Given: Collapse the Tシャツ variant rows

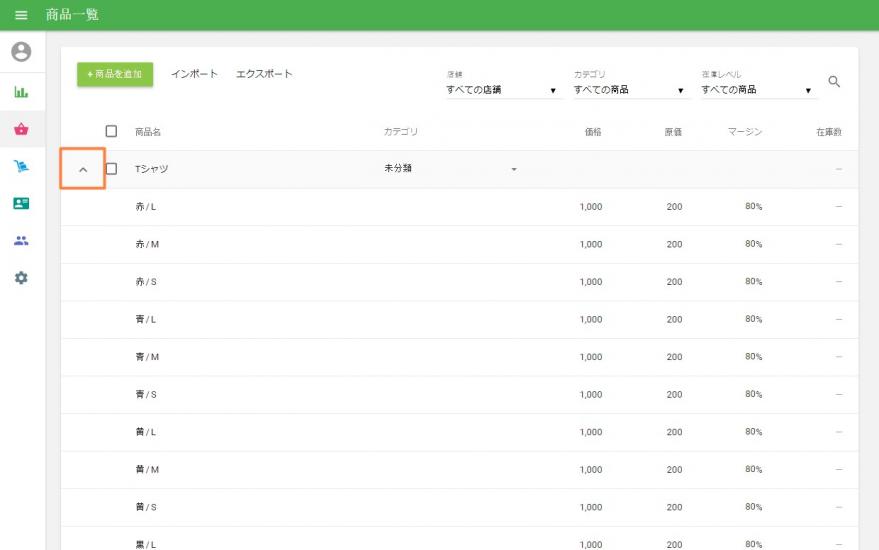Looking at the screenshot, I should click(x=83, y=169).
